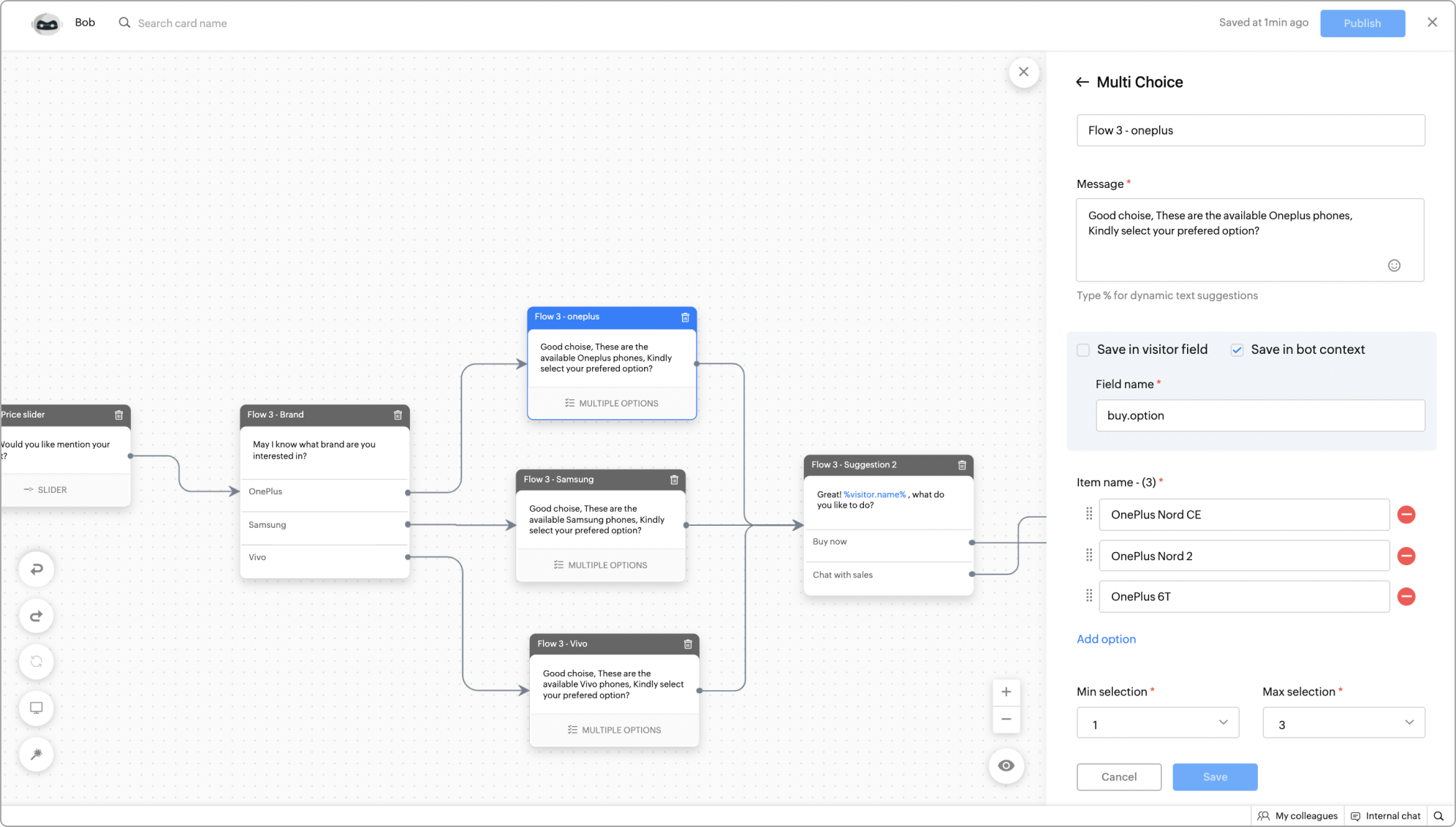Screen dimensions: 1456x827
Task: Select Chat with sales in Suggestion 2 card
Action: pyautogui.click(x=888, y=575)
